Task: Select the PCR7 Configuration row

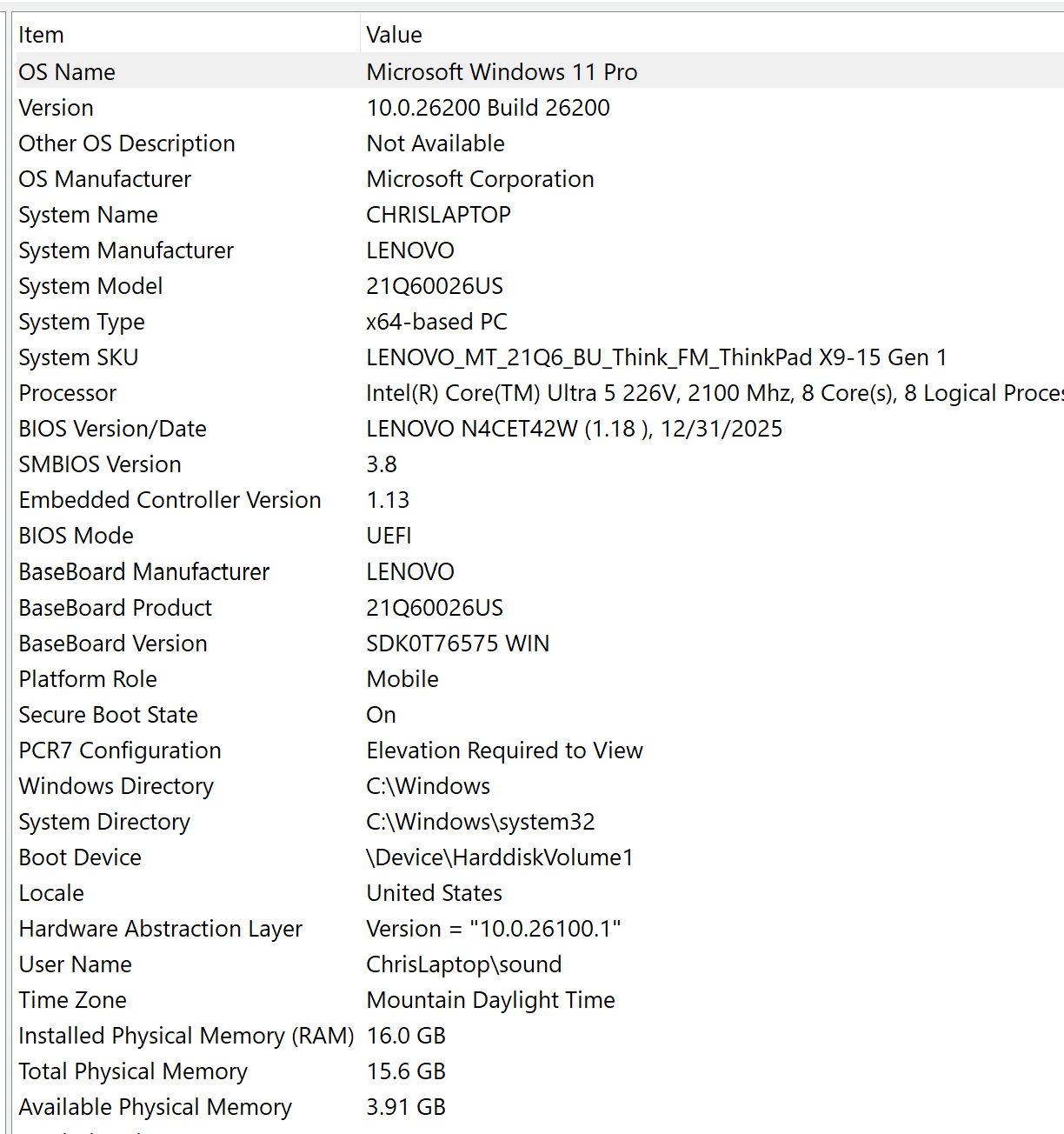Action: tap(540, 750)
